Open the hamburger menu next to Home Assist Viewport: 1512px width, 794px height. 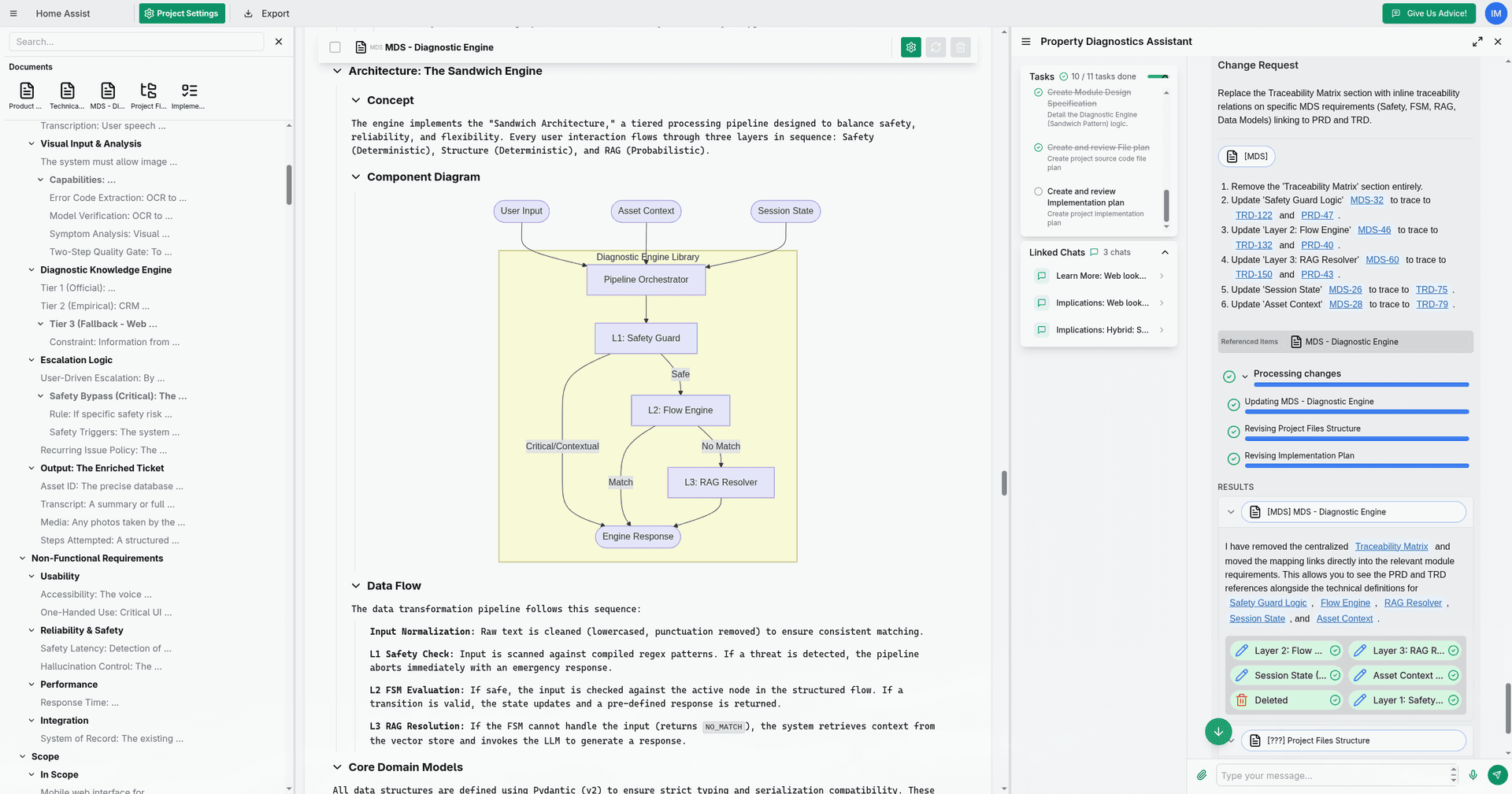tap(13, 13)
